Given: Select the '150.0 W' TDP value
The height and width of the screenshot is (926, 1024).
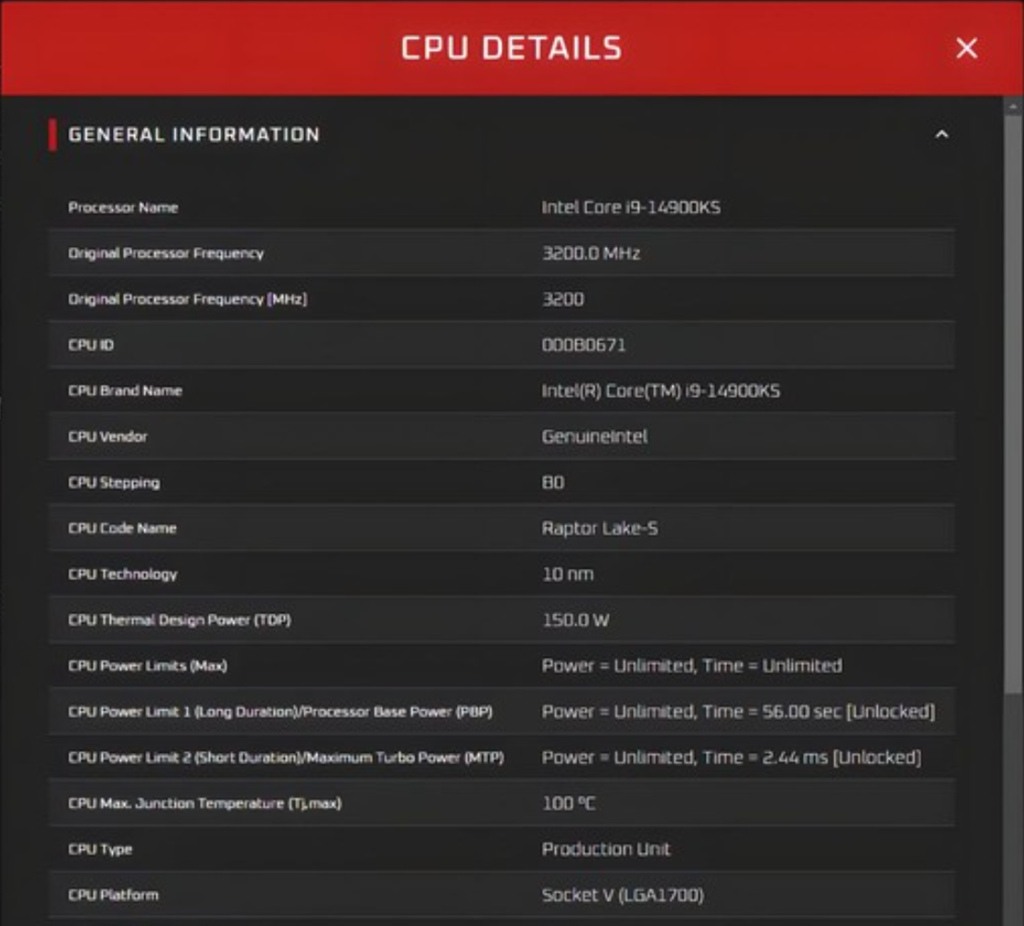Looking at the screenshot, I should coord(575,620).
